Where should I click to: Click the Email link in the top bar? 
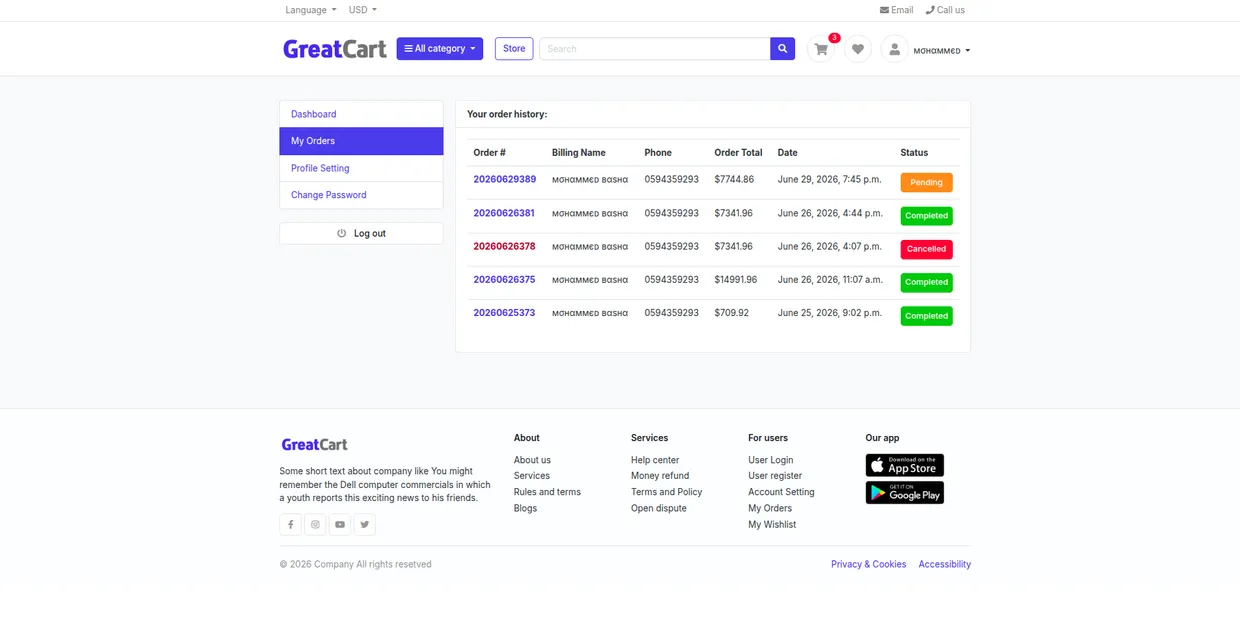coord(896,10)
